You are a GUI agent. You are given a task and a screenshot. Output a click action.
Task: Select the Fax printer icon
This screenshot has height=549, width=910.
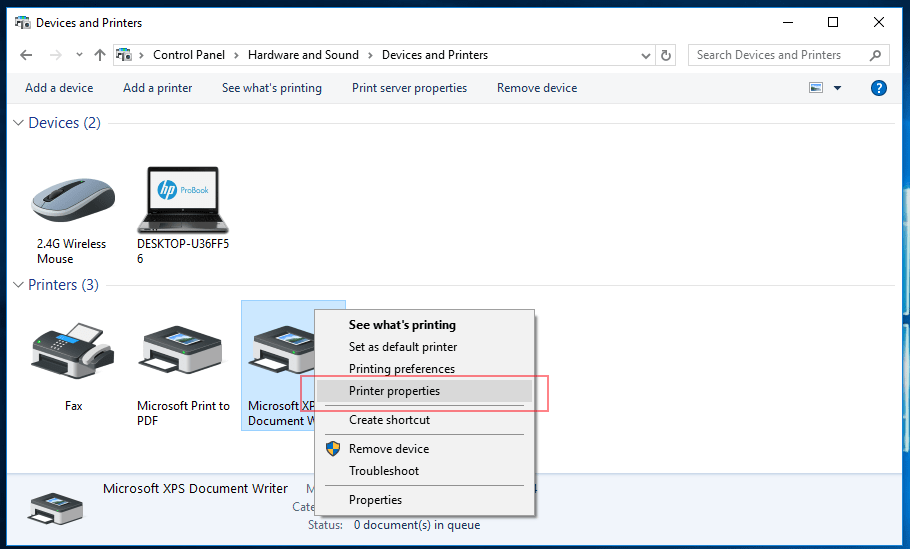73,351
